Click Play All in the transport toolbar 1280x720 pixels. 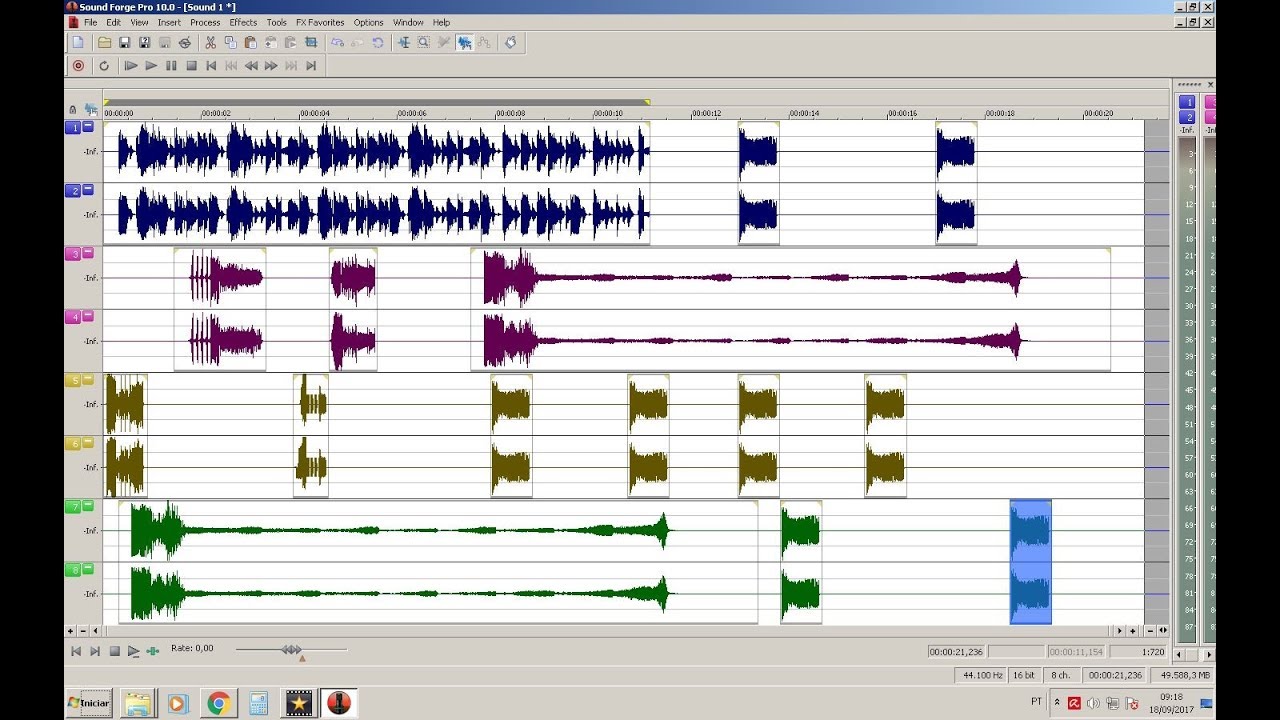(x=131, y=66)
